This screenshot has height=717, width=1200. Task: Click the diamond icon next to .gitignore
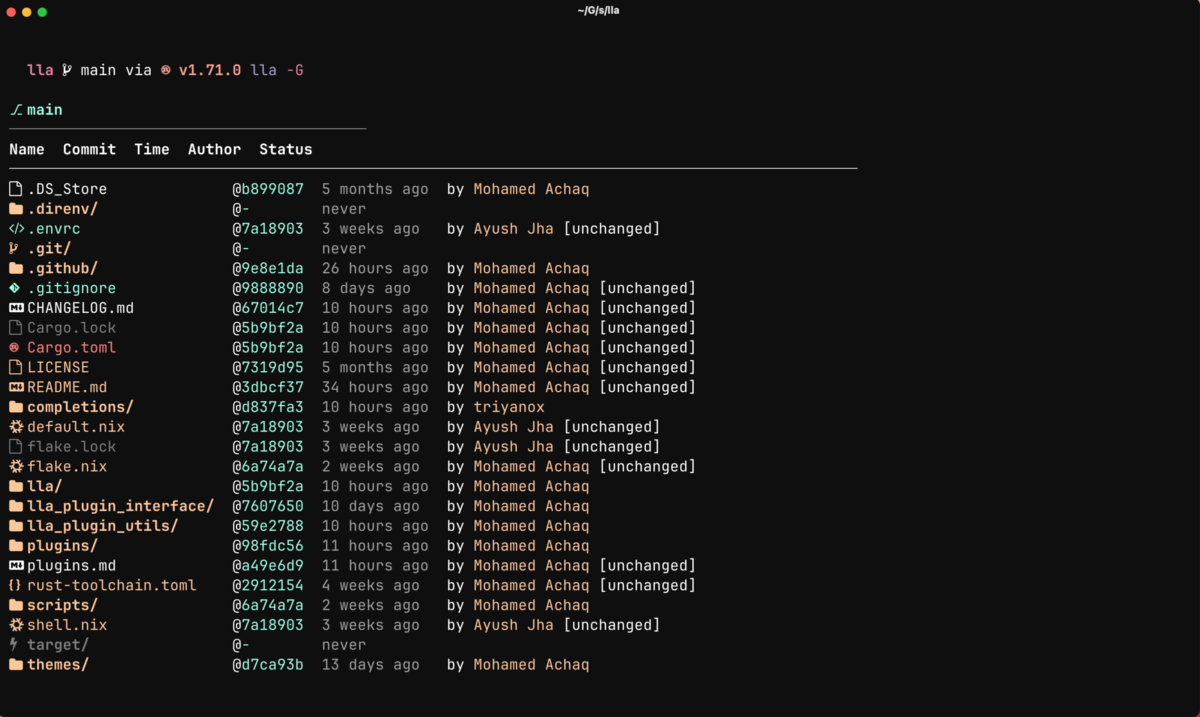[x=14, y=288]
